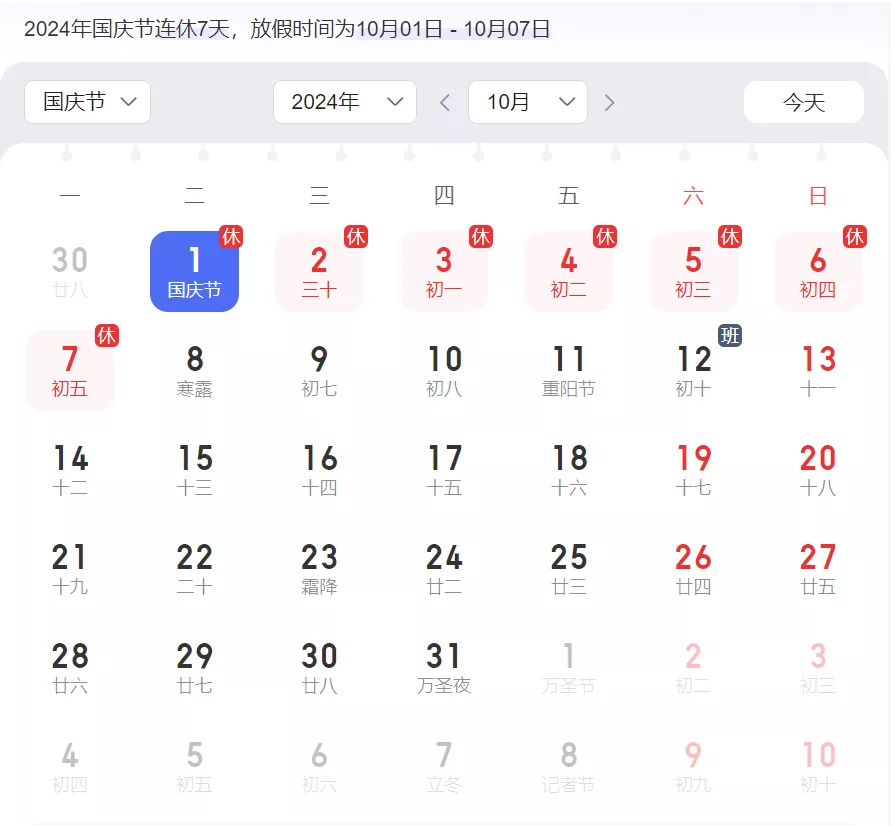This screenshot has width=891, height=826.
Task: Select October 11 重阳节 date
Action: 568,371
